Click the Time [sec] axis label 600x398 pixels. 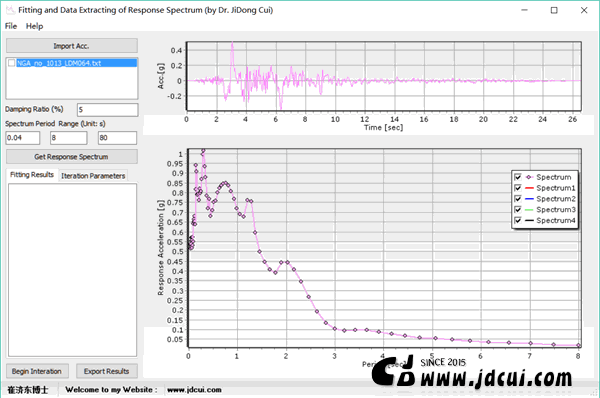(x=383, y=128)
